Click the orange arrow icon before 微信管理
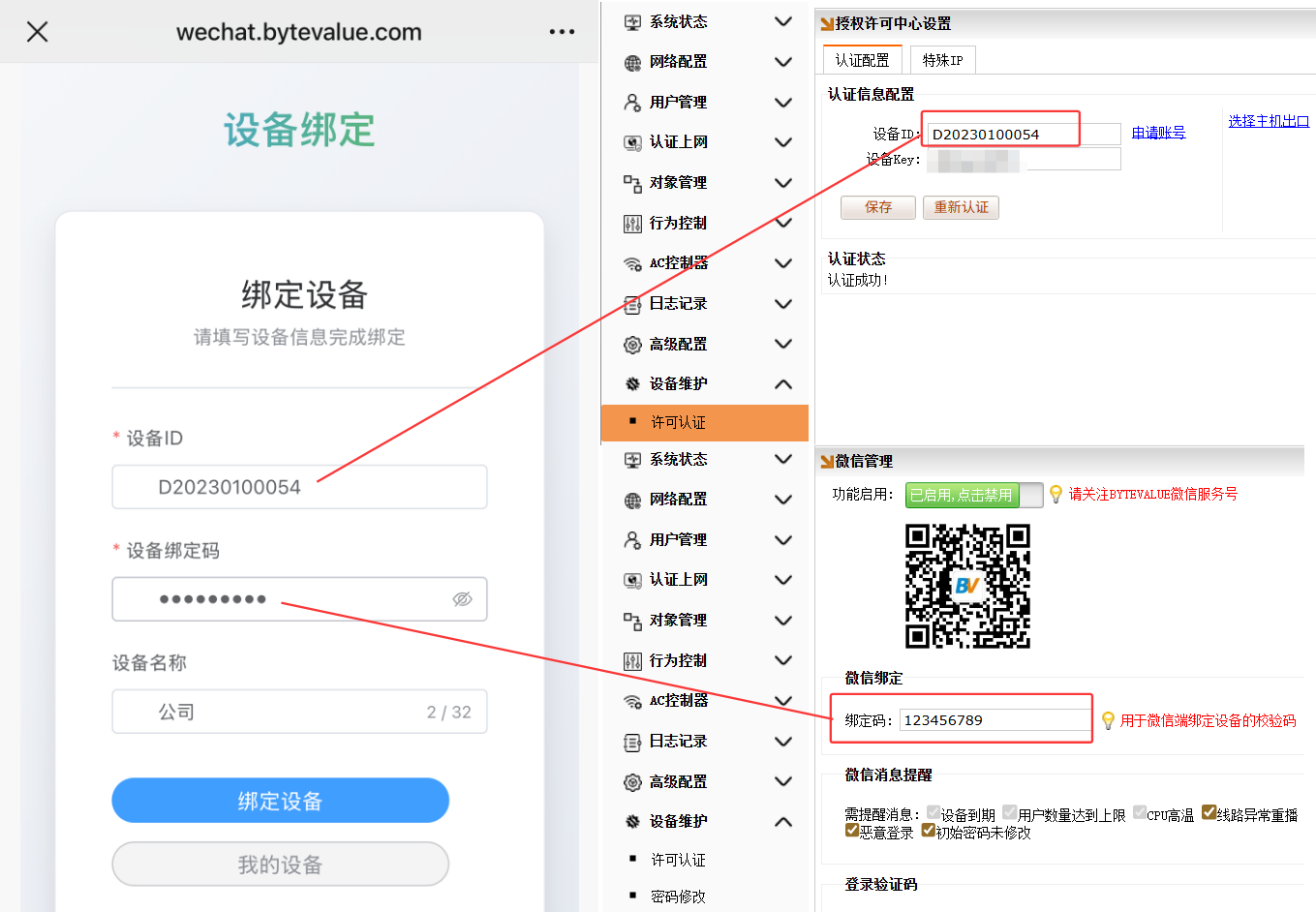1316x912 pixels. [827, 462]
